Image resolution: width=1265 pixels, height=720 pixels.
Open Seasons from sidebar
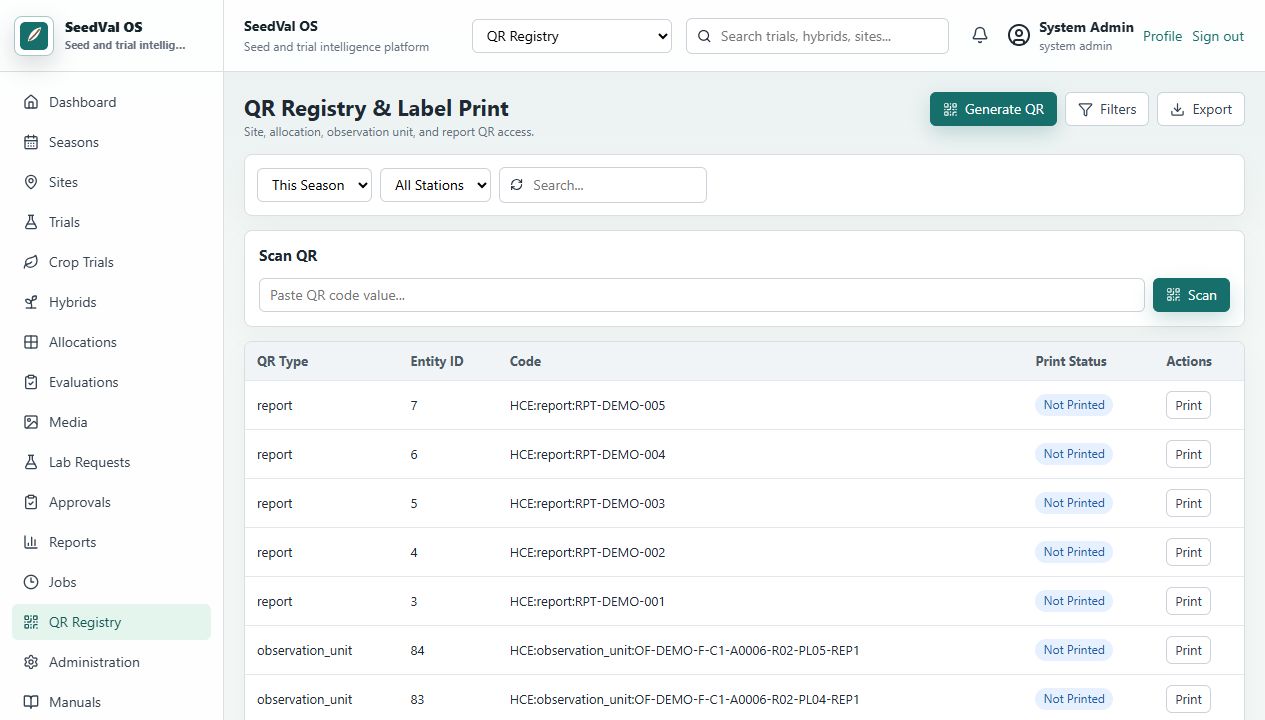[111, 142]
